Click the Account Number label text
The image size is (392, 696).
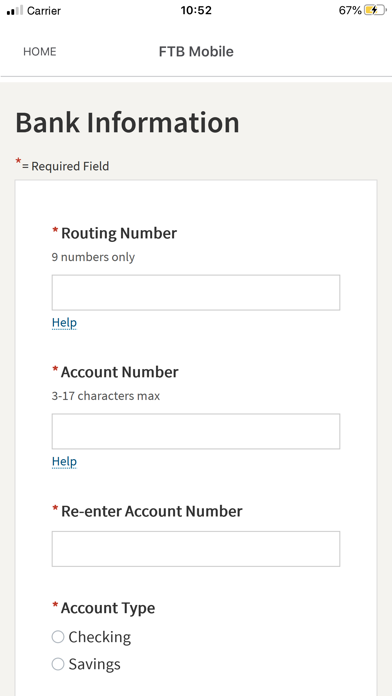(x=119, y=372)
